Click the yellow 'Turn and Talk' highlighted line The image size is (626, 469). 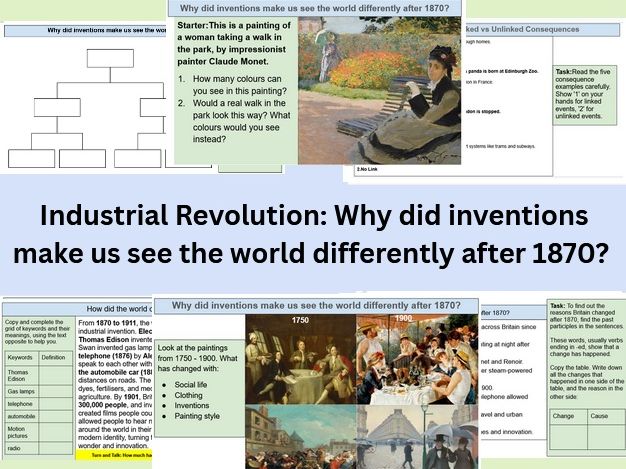(114, 455)
